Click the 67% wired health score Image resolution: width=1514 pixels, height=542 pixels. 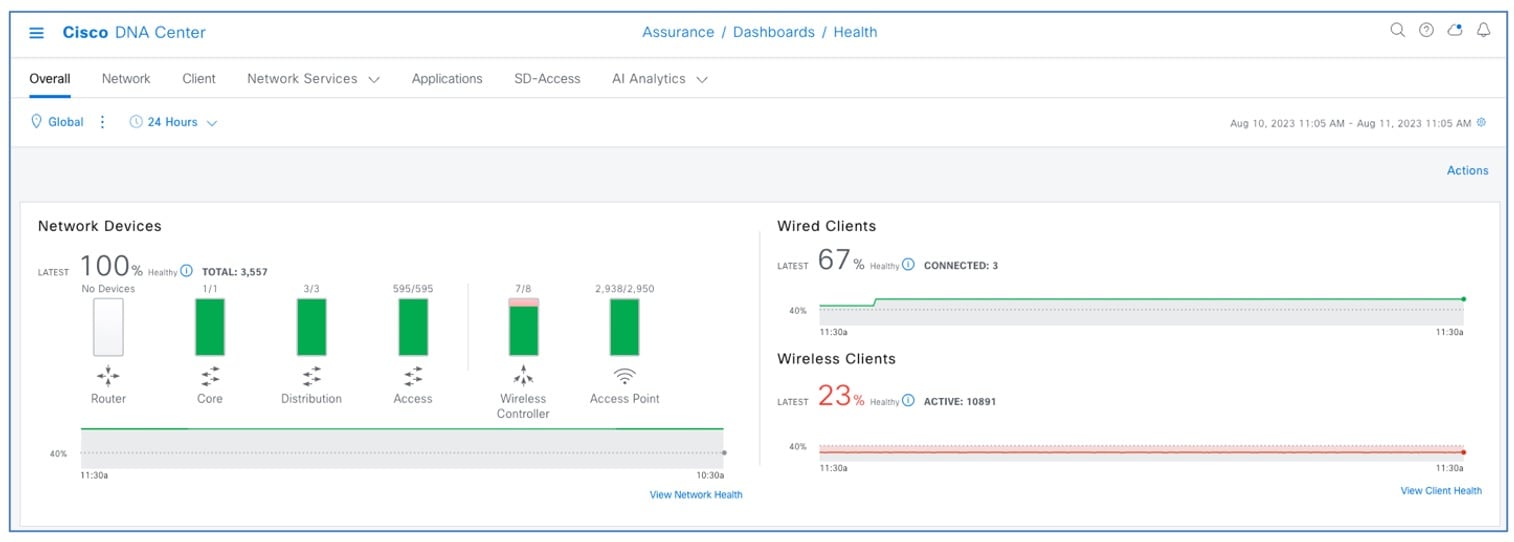click(x=841, y=261)
